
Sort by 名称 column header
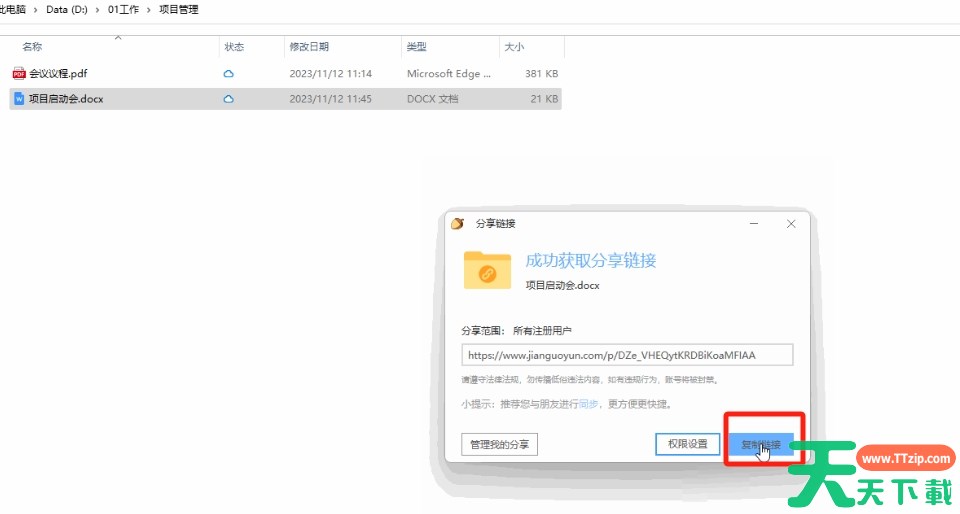pos(32,47)
